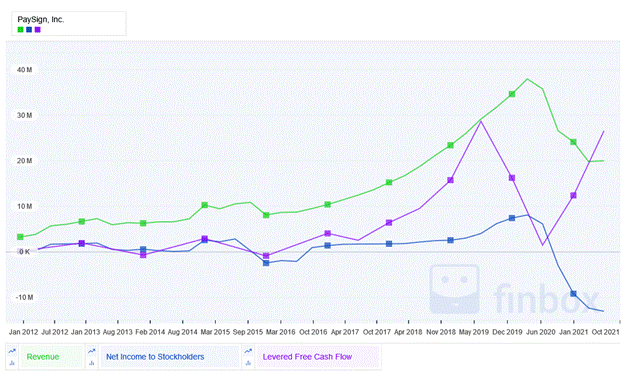This screenshot has width=626, height=376.
Task: Select the 0 K y-axis label
Action: 24,252
